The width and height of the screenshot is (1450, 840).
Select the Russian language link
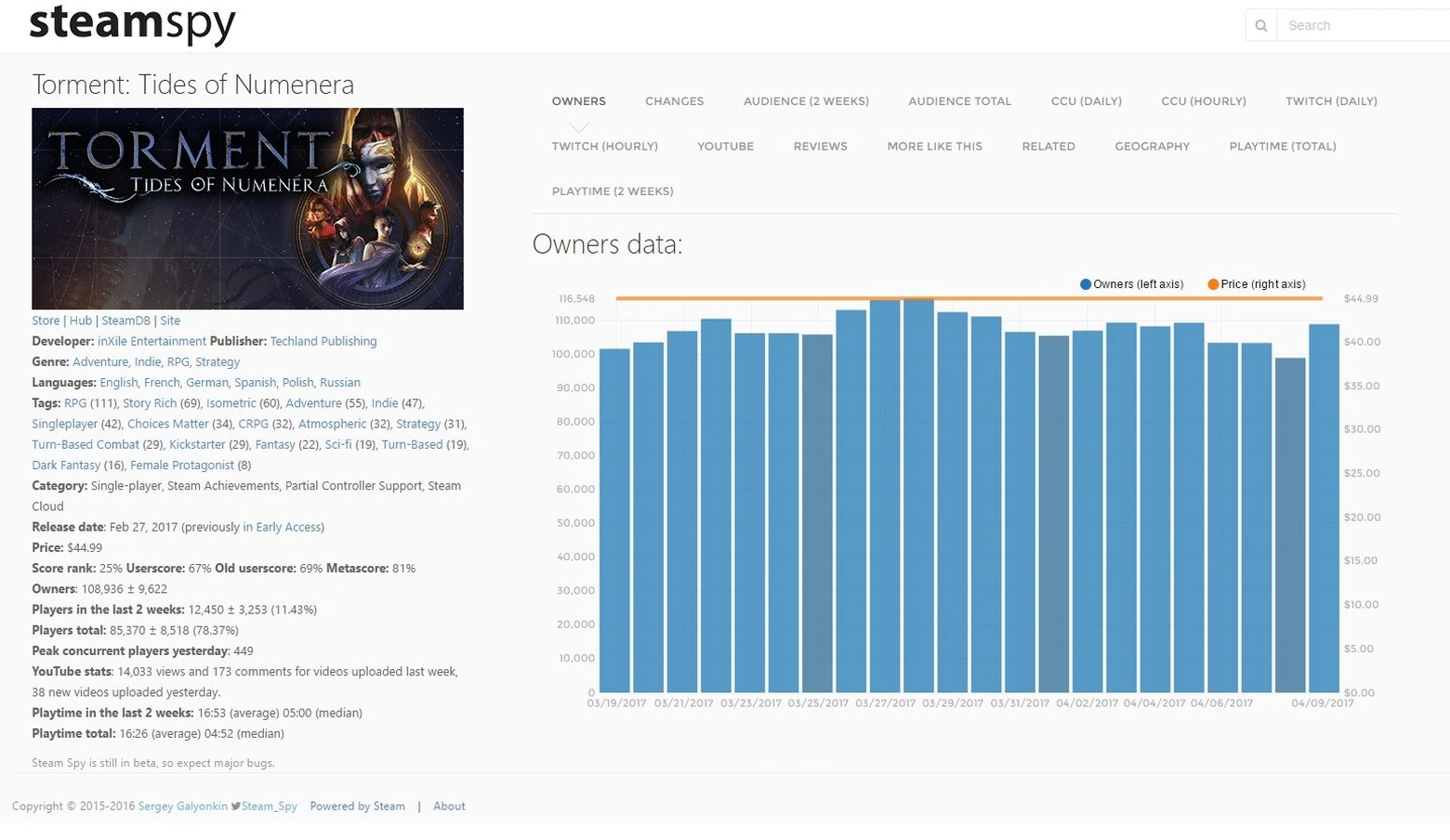coord(340,383)
